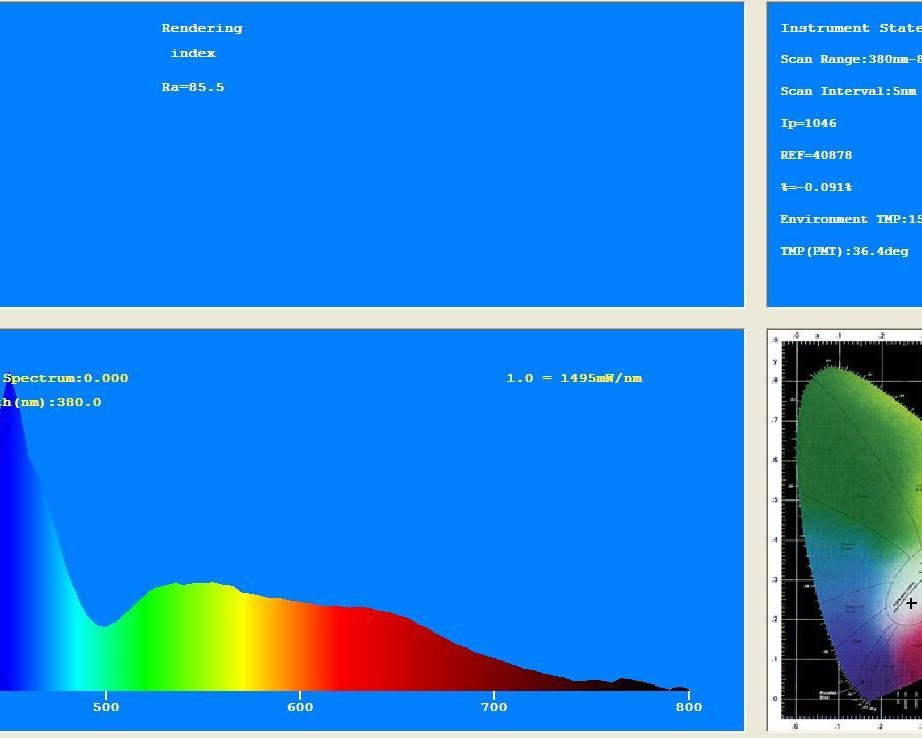This screenshot has width=922, height=738.
Task: Click the wavelength (nm):380.0 readout
Action: click(x=51, y=402)
